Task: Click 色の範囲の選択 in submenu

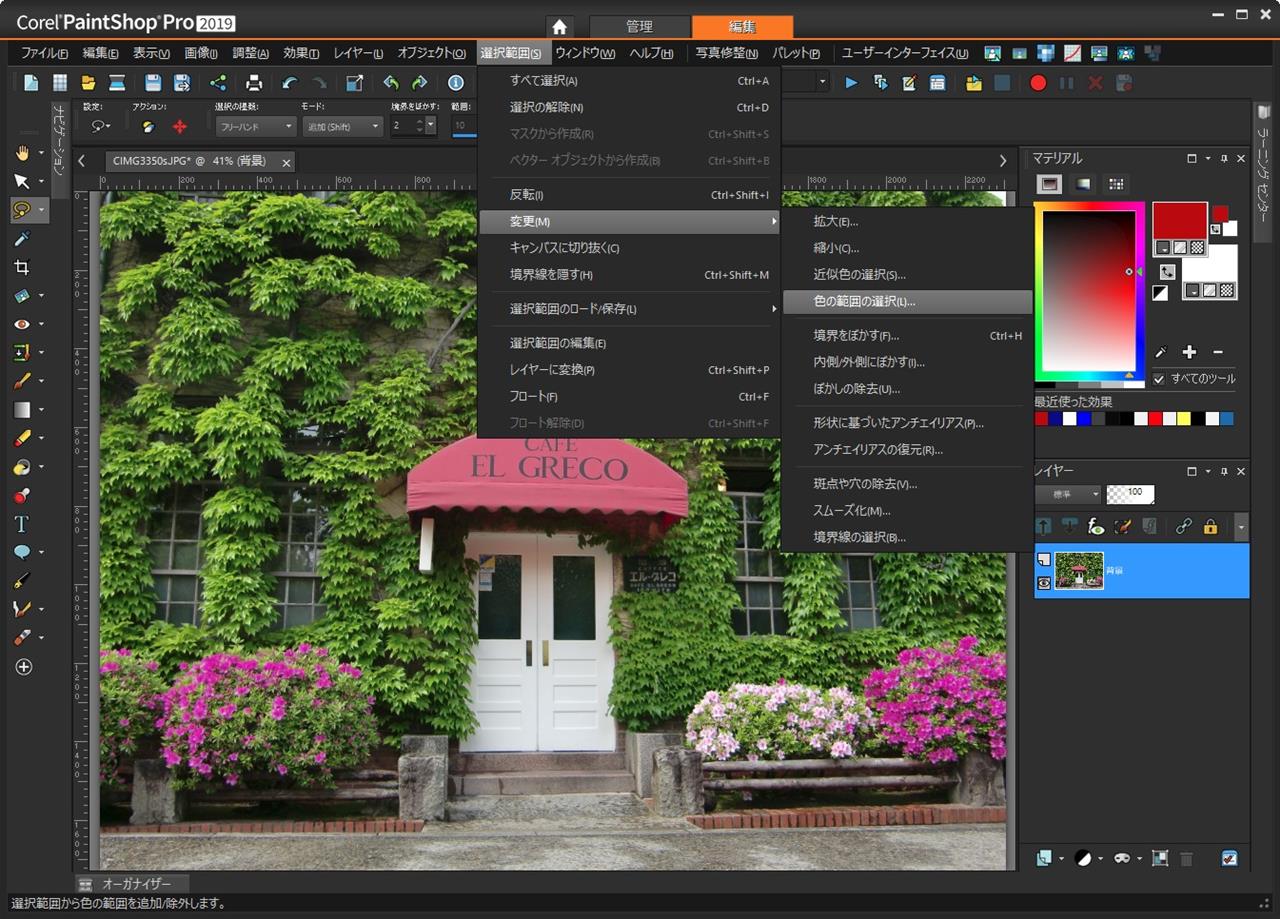Action: (x=907, y=301)
